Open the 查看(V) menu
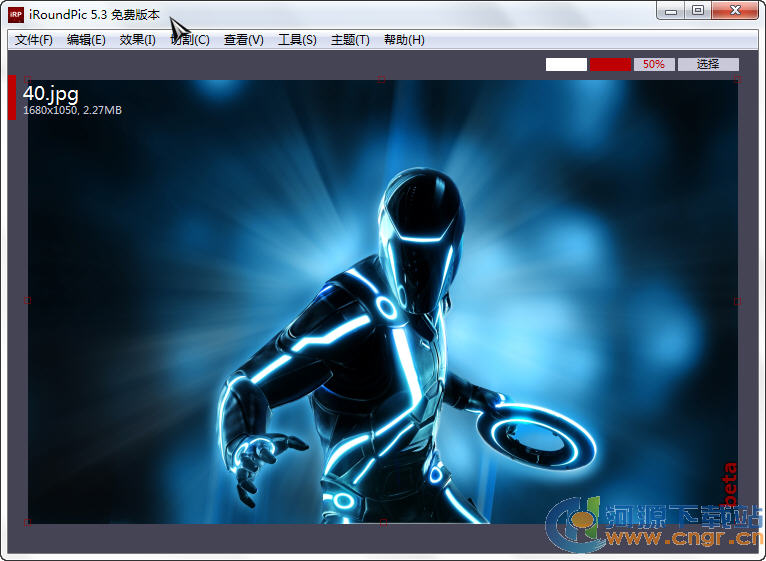The height and width of the screenshot is (561, 766). (x=243, y=40)
